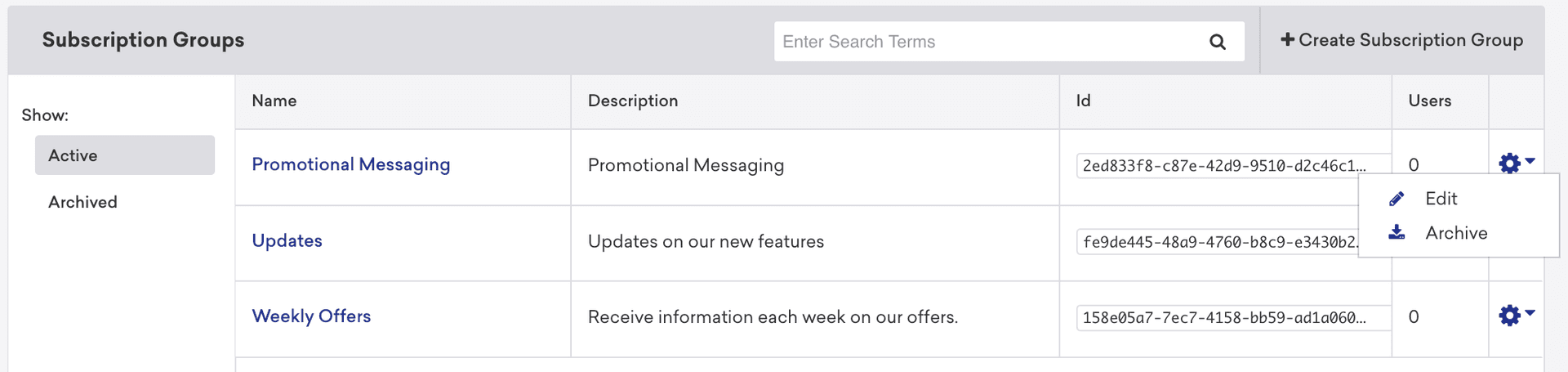Focus the Enter Search Terms field

988,42
